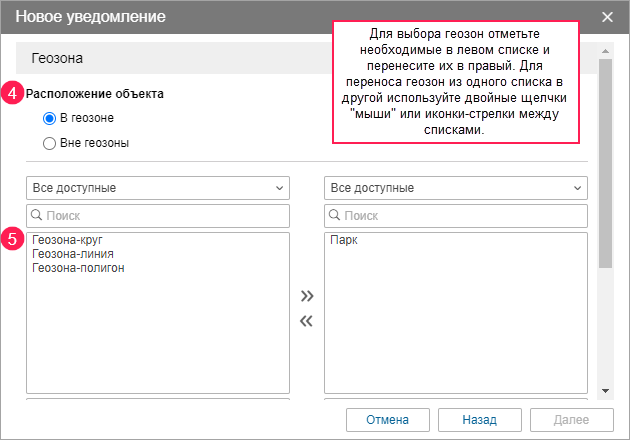Image resolution: width=630 pixels, height=440 pixels.
Task: Click the Геозона section header
Action: tap(180, 59)
